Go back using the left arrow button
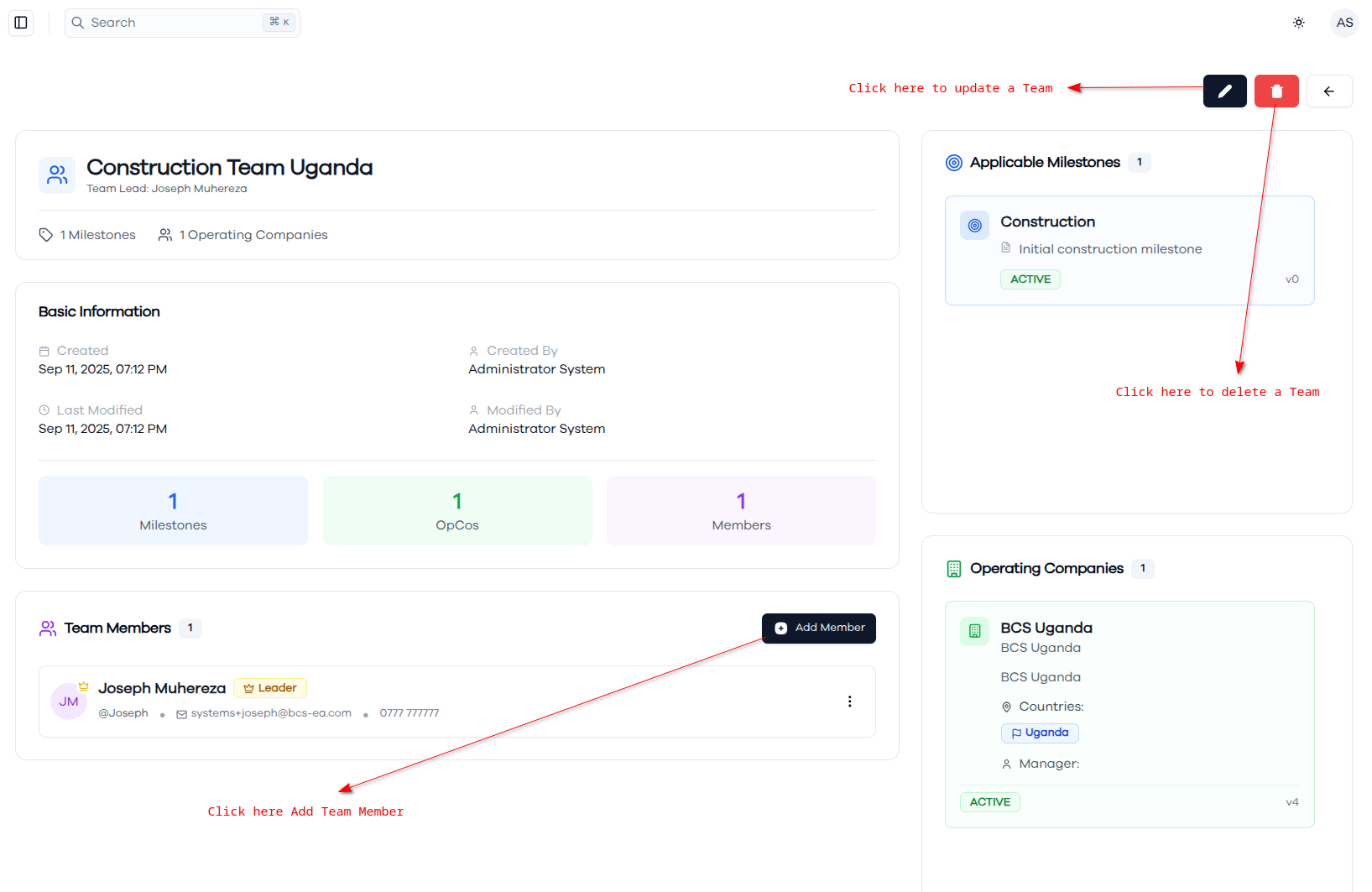Viewport: 1372px width, 892px height. point(1329,91)
